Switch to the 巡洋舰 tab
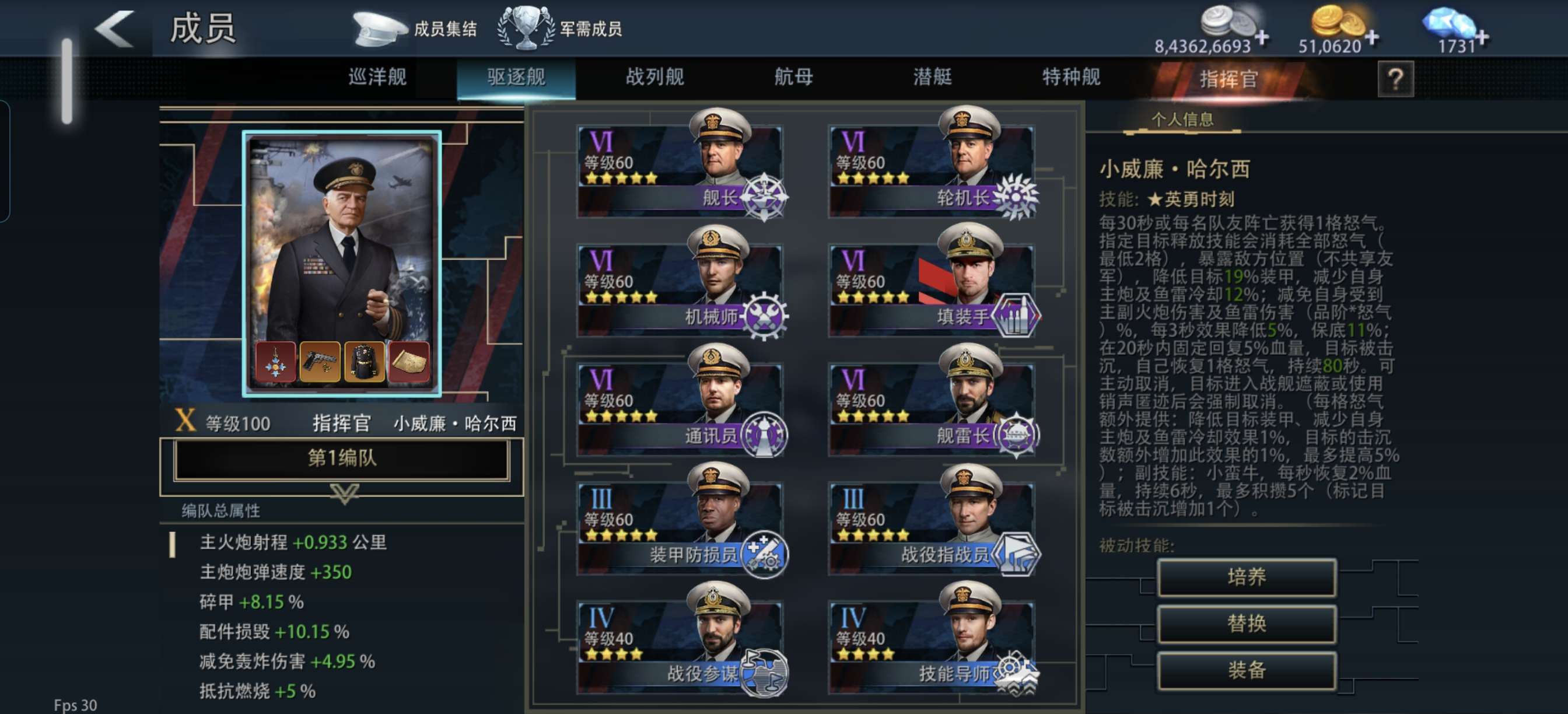Viewport: 1568px width, 714px height. 377,78
